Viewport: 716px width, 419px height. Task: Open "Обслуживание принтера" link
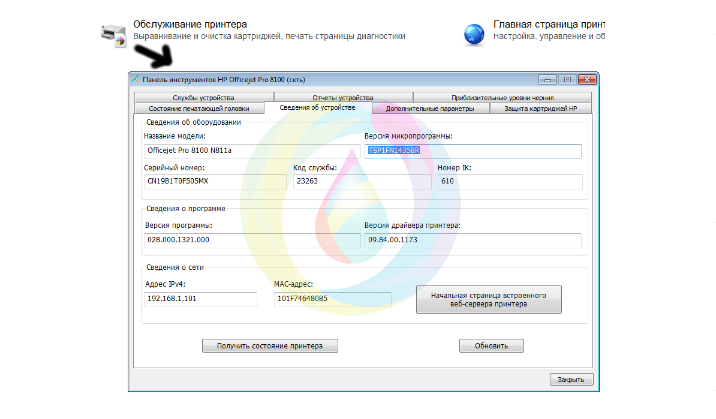pyautogui.click(x=190, y=24)
